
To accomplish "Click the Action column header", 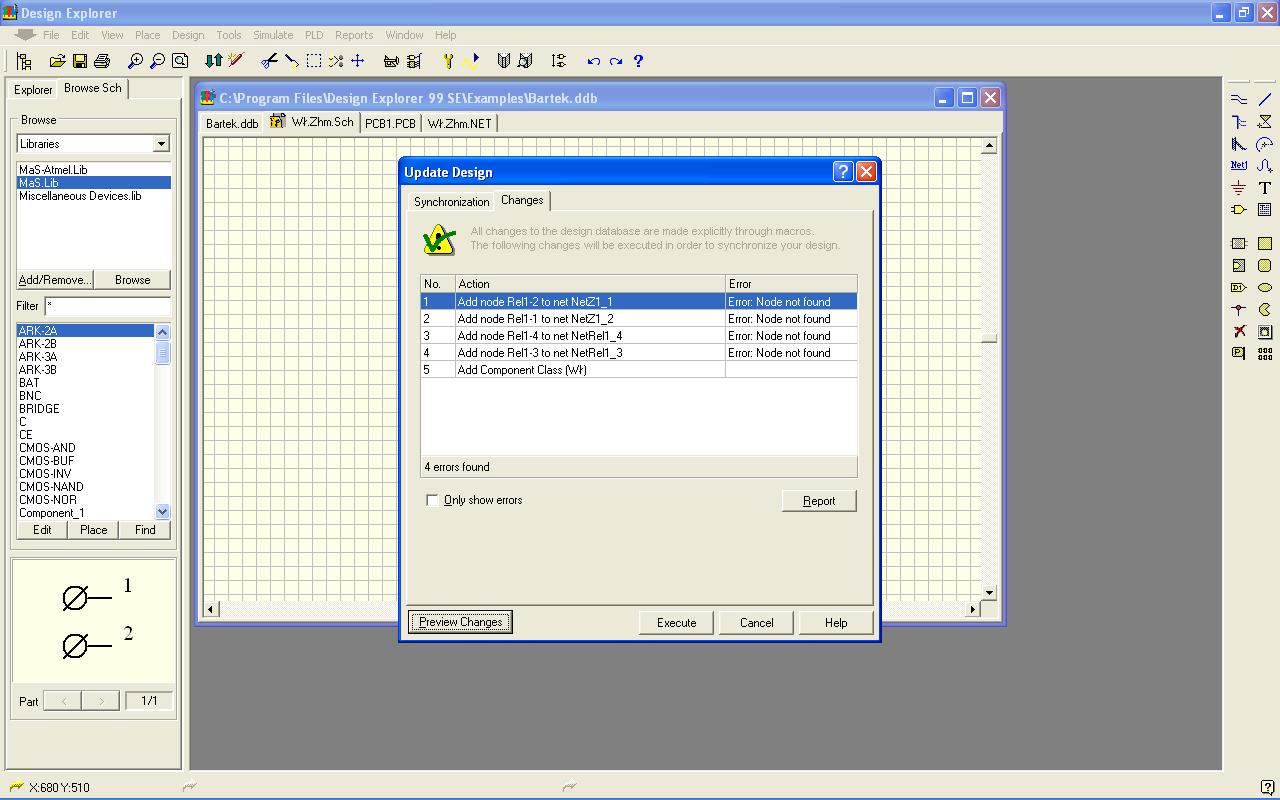I will (x=590, y=284).
